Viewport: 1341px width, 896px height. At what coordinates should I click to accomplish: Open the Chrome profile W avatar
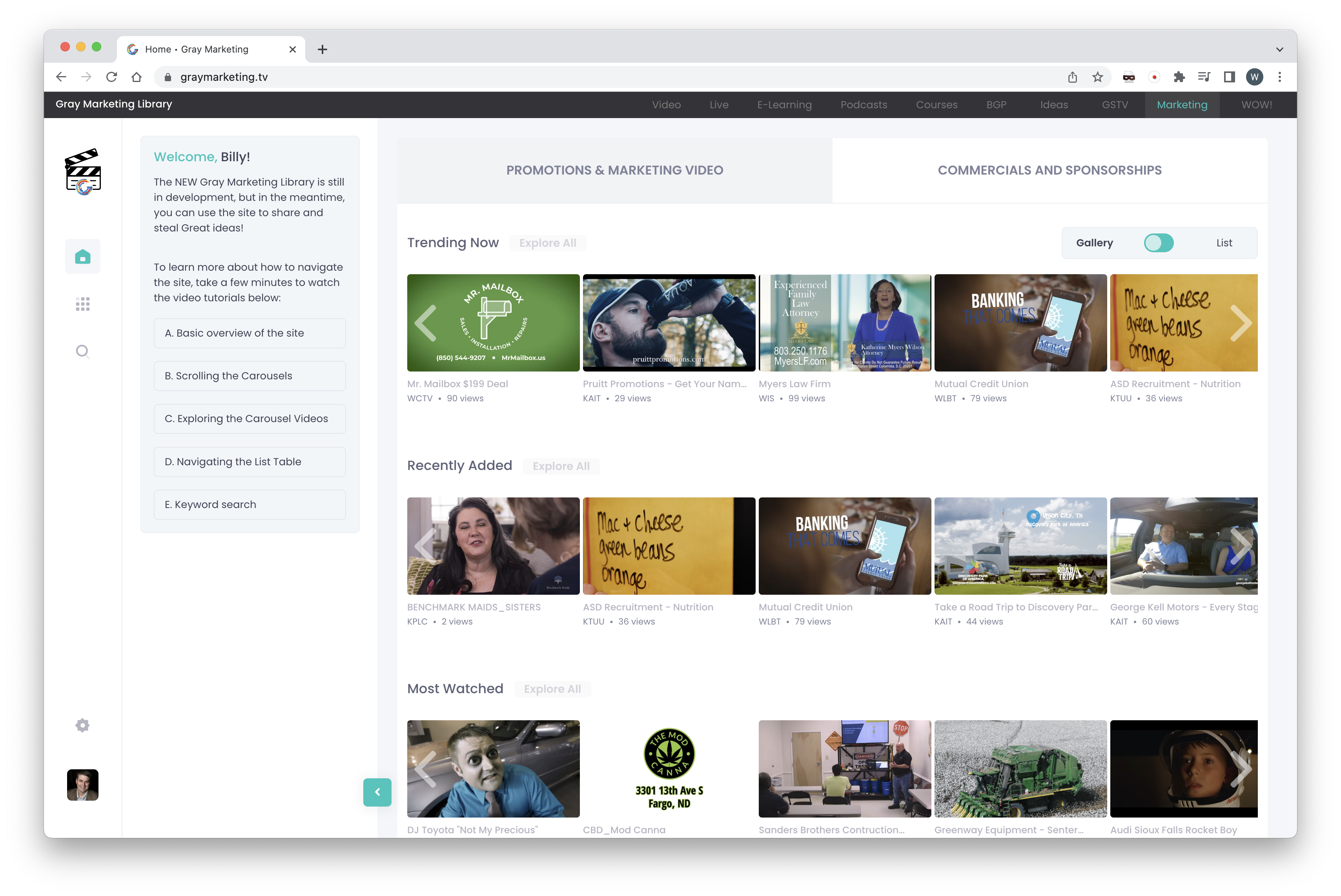[1254, 77]
